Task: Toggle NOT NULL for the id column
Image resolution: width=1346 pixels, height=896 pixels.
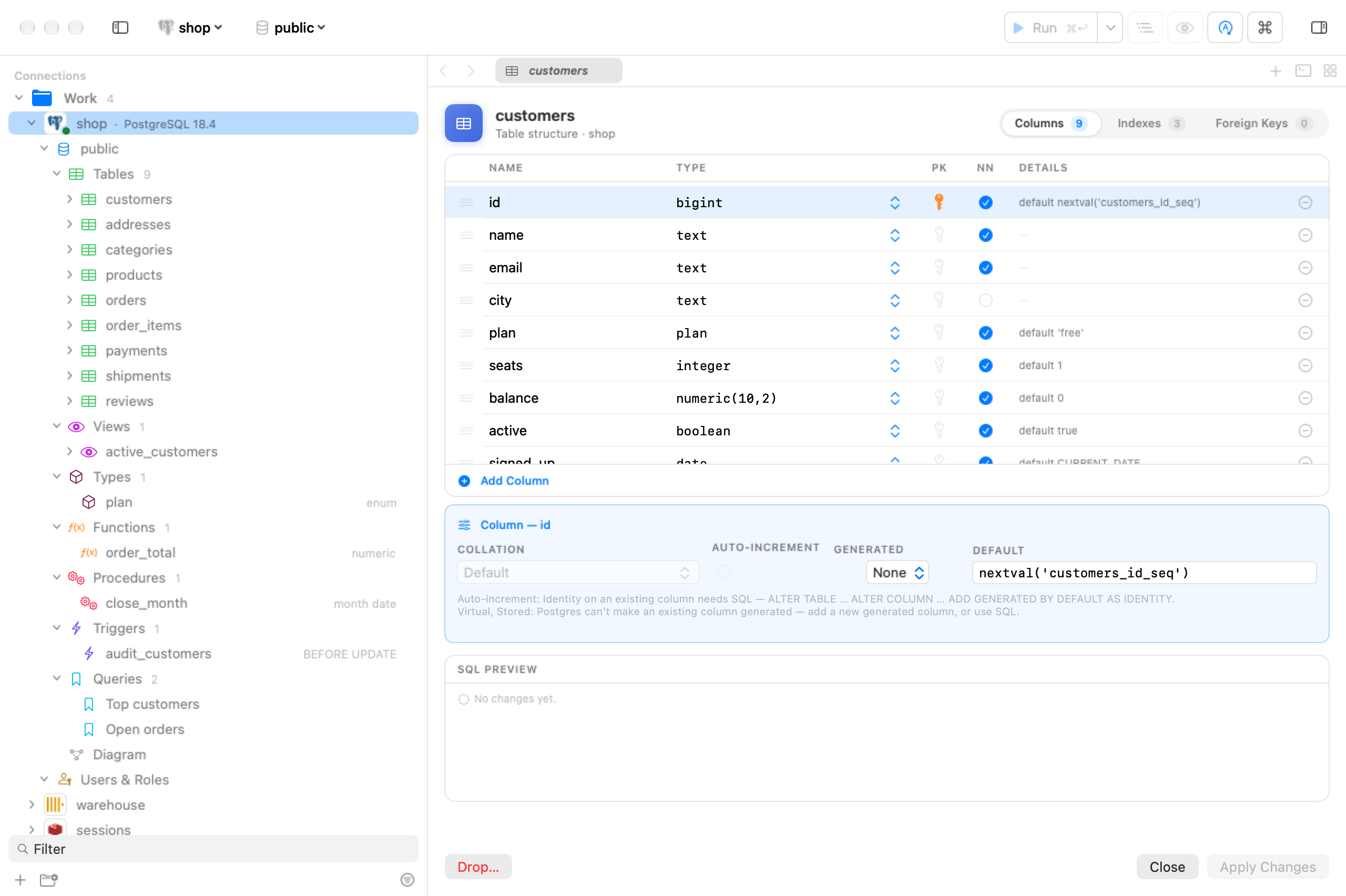Action: pos(985,202)
